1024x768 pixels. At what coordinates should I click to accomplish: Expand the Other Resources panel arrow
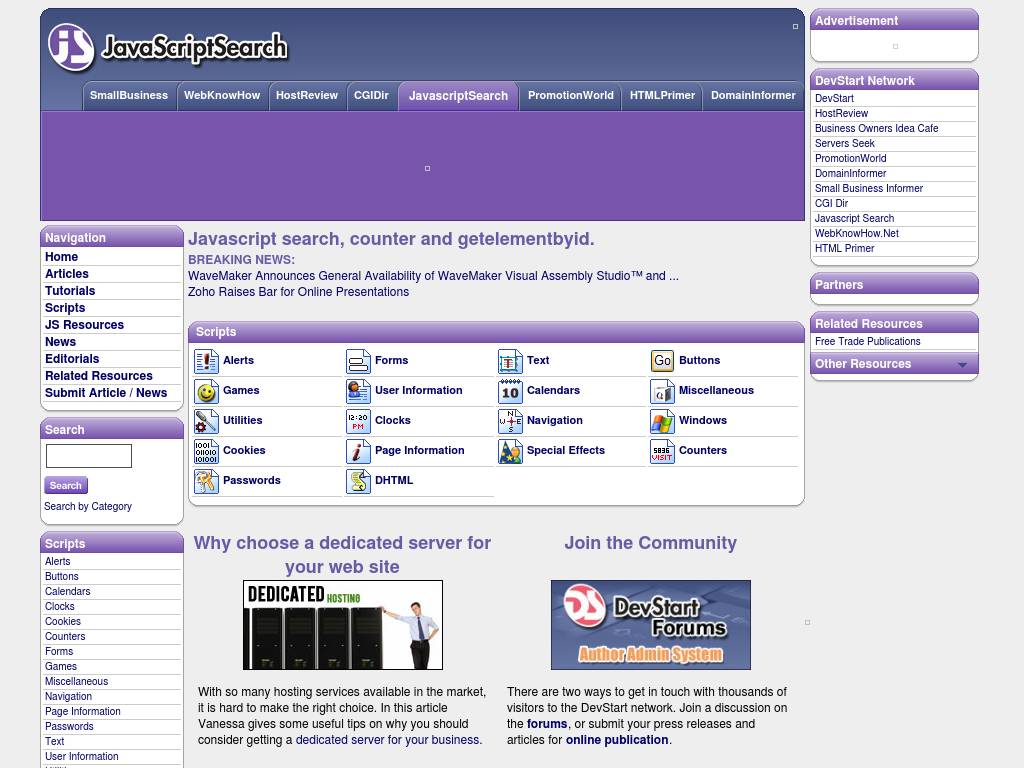(x=962, y=365)
